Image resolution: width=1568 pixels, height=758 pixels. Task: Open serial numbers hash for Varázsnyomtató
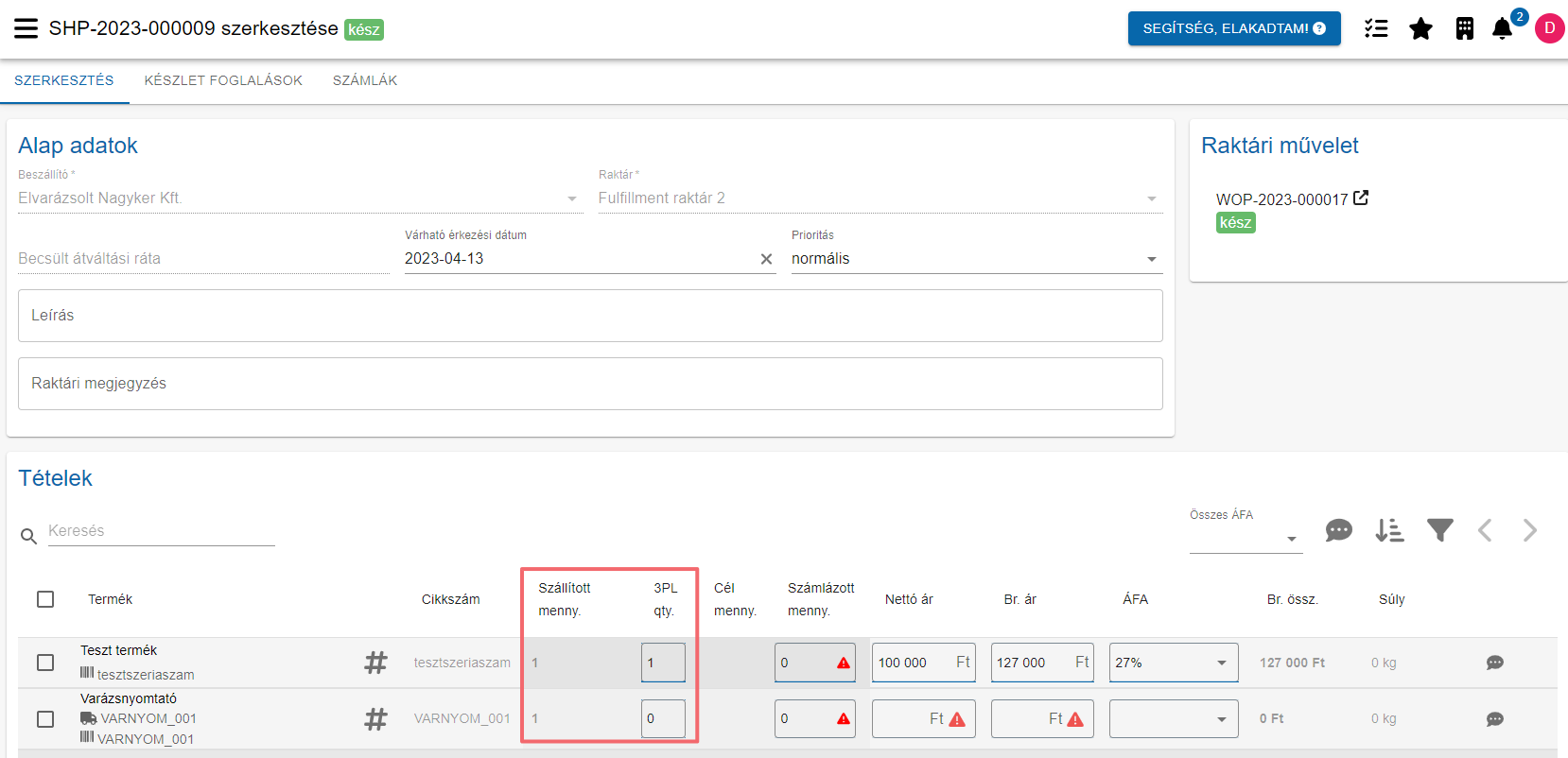point(376,719)
